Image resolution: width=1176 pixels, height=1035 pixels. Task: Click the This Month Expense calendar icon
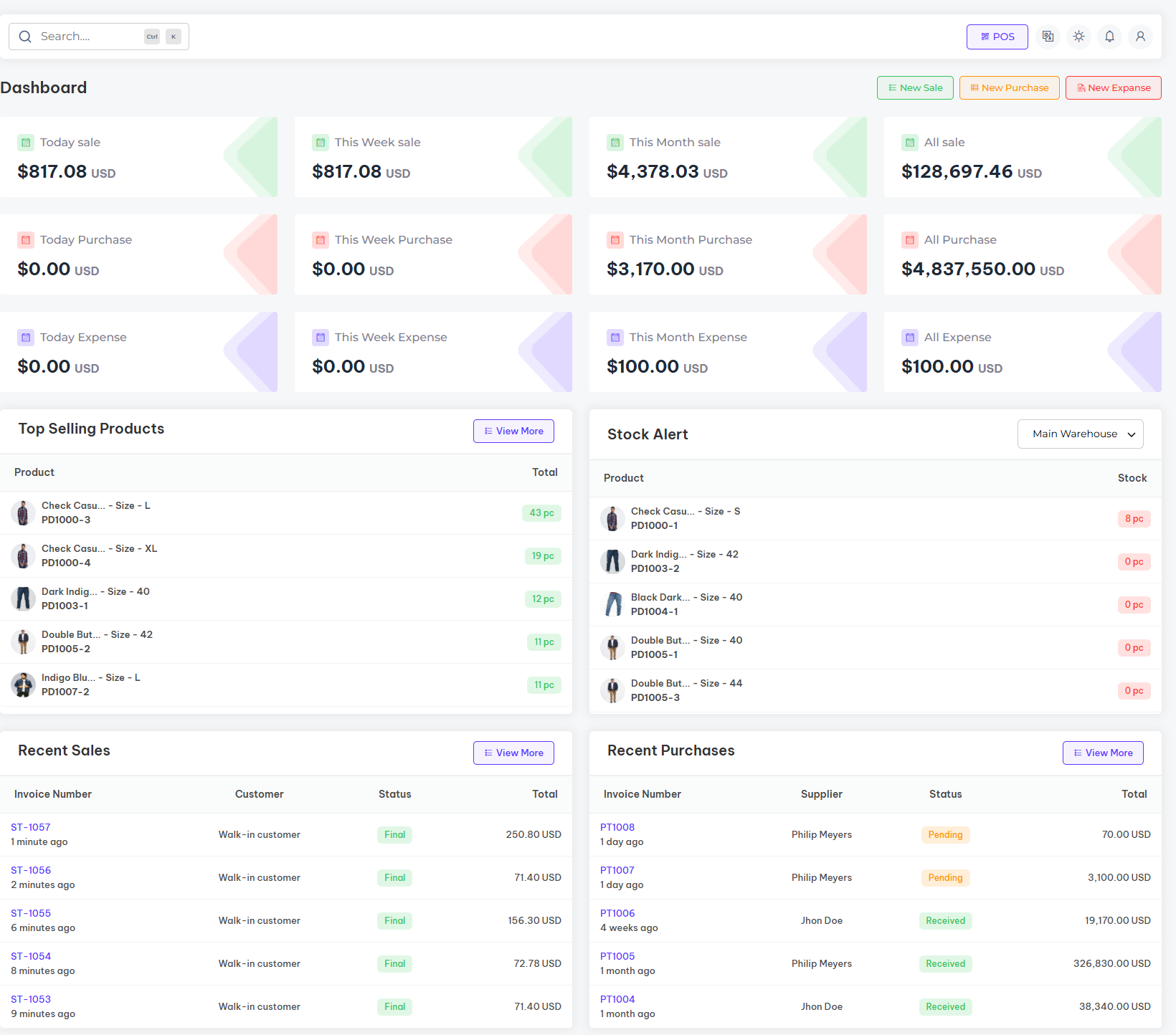pos(615,338)
